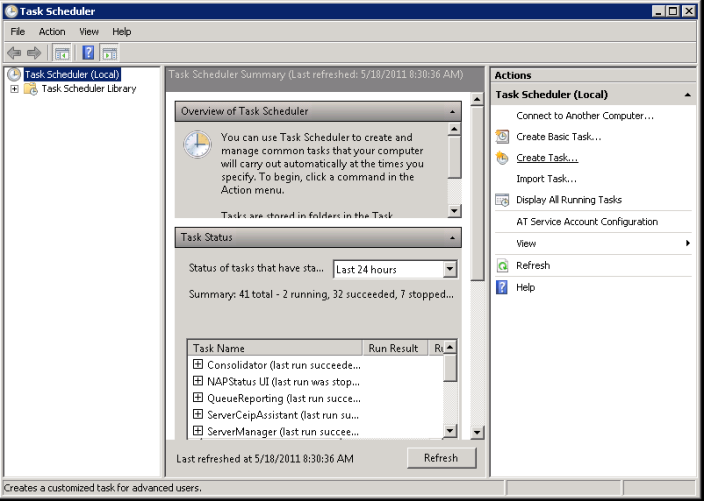Image resolution: width=704 pixels, height=501 pixels.
Task: Click the Back arrow toolbar icon
Action: click(x=14, y=53)
